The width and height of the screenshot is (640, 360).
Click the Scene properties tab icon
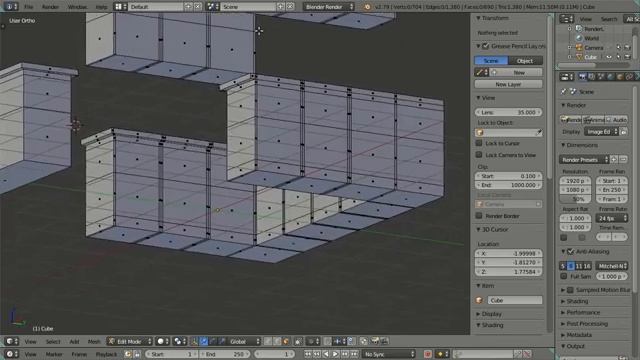coord(601,77)
